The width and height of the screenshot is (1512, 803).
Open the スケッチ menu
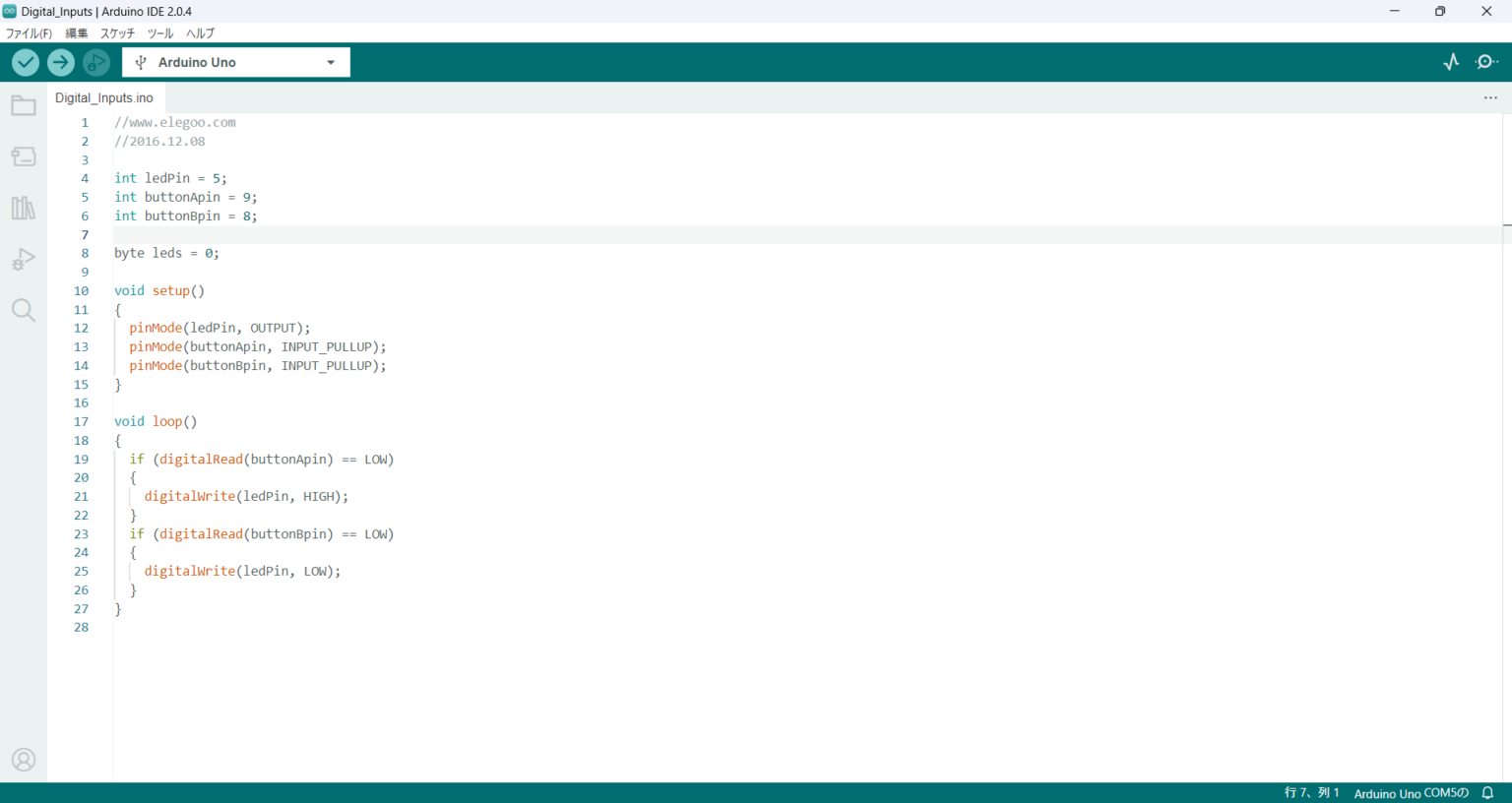[x=117, y=33]
